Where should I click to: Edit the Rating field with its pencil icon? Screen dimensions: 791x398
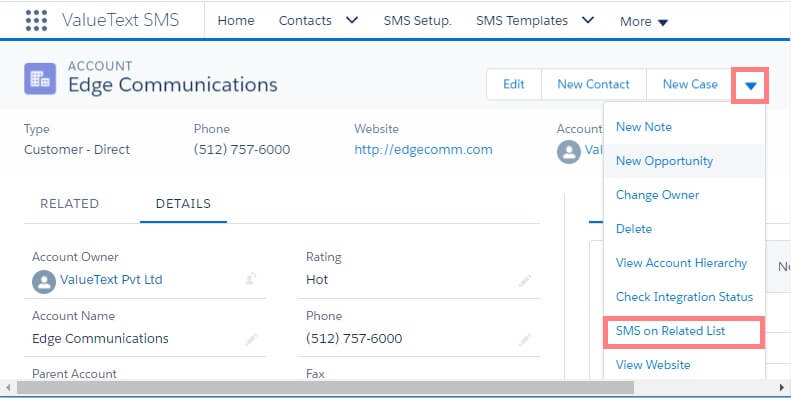(525, 280)
